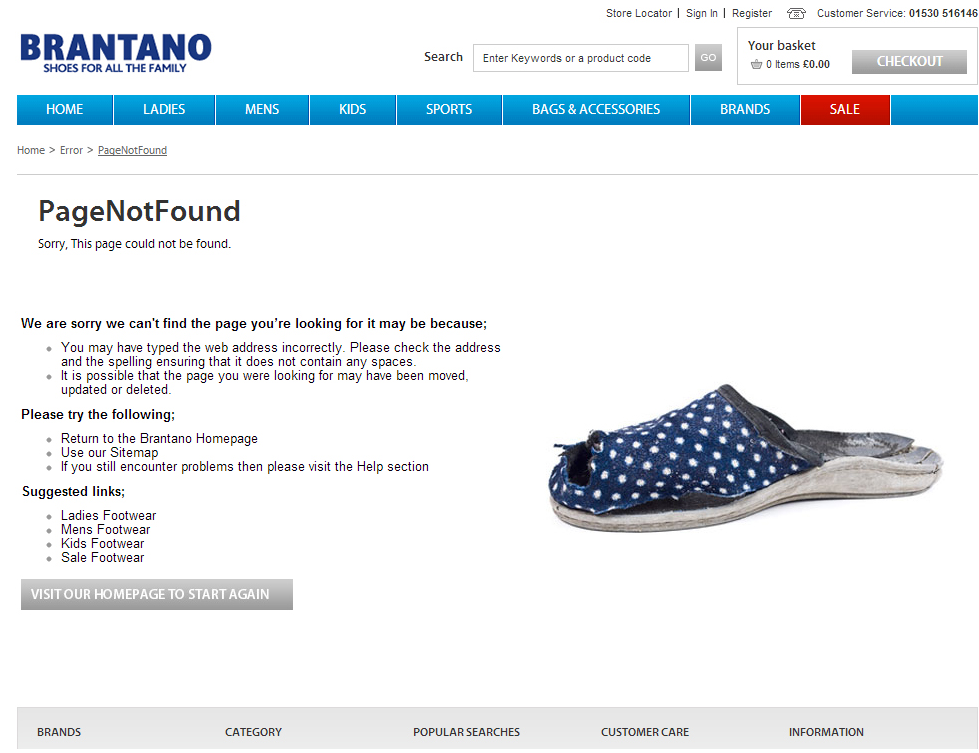Open the KIDS navigation tab
This screenshot has height=753, width=979.
(x=353, y=109)
